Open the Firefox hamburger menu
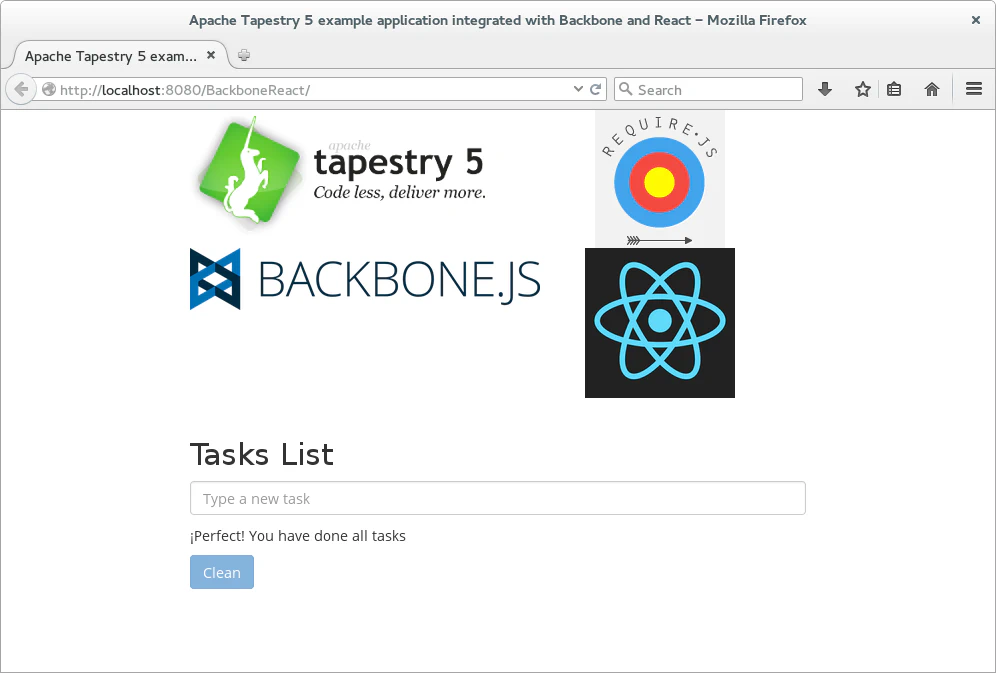Viewport: 996px width, 673px height. (x=973, y=89)
